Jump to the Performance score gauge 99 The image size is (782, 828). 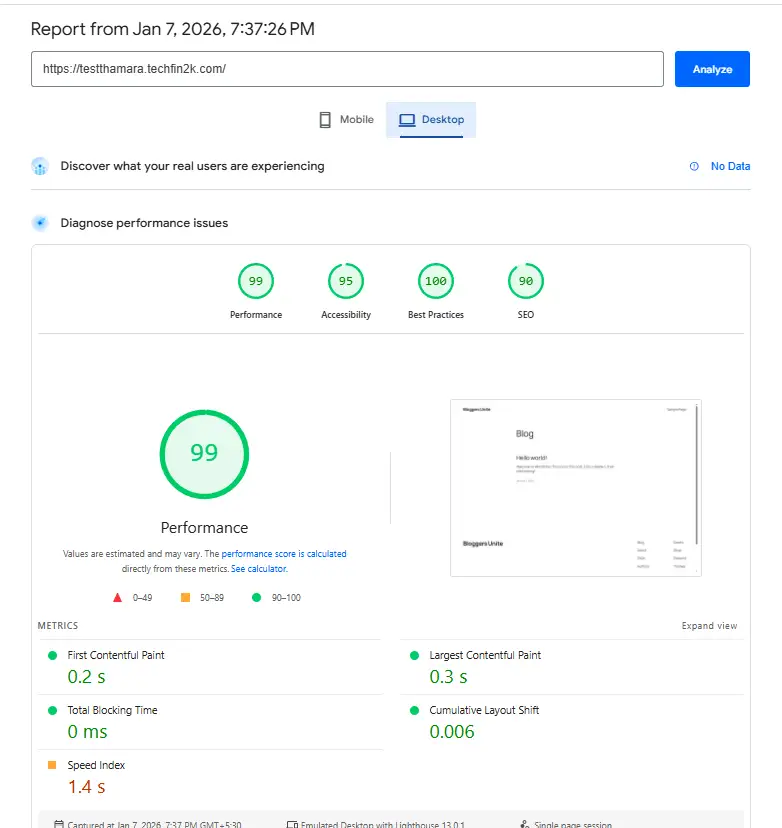[256, 281]
